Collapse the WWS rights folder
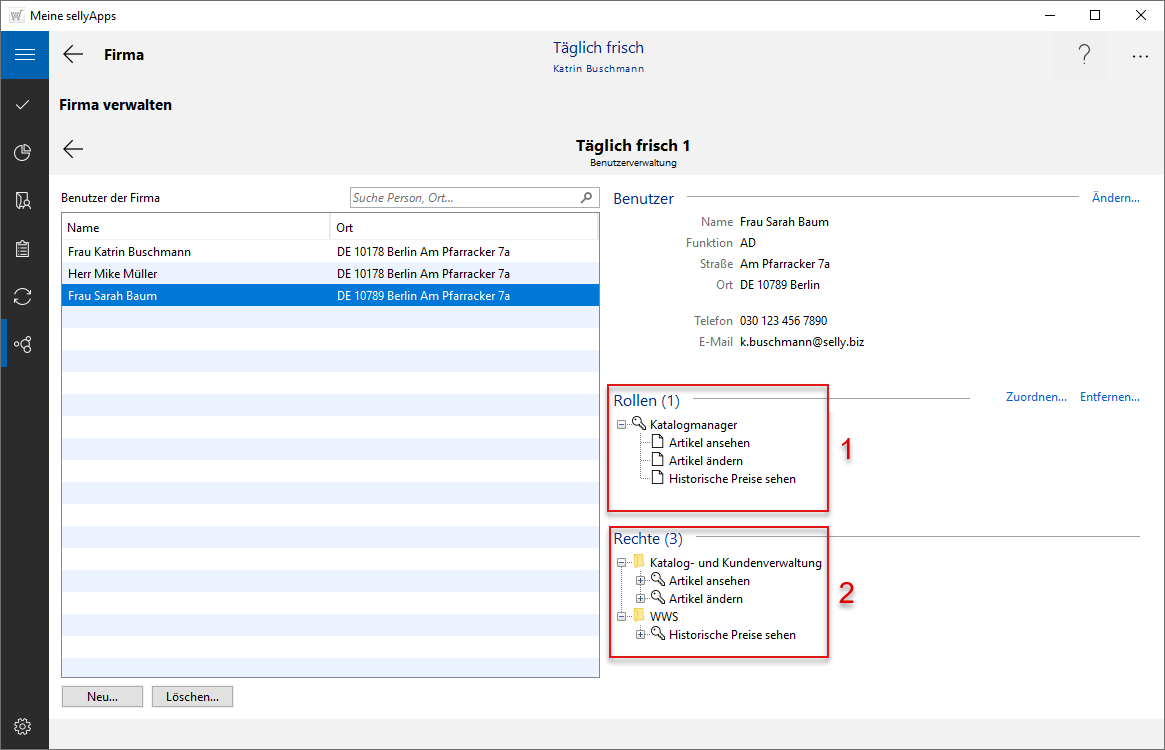This screenshot has width=1165, height=750. 622,617
